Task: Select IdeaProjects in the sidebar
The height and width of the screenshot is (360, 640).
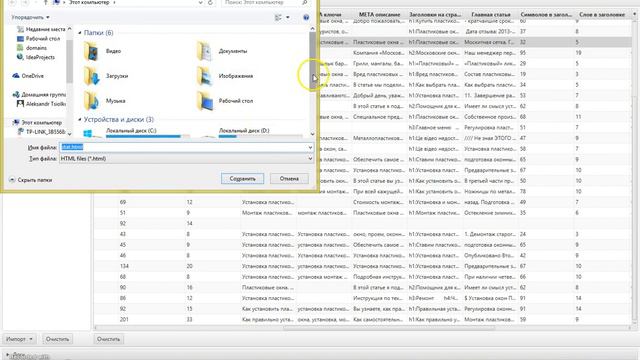Action: (36, 57)
